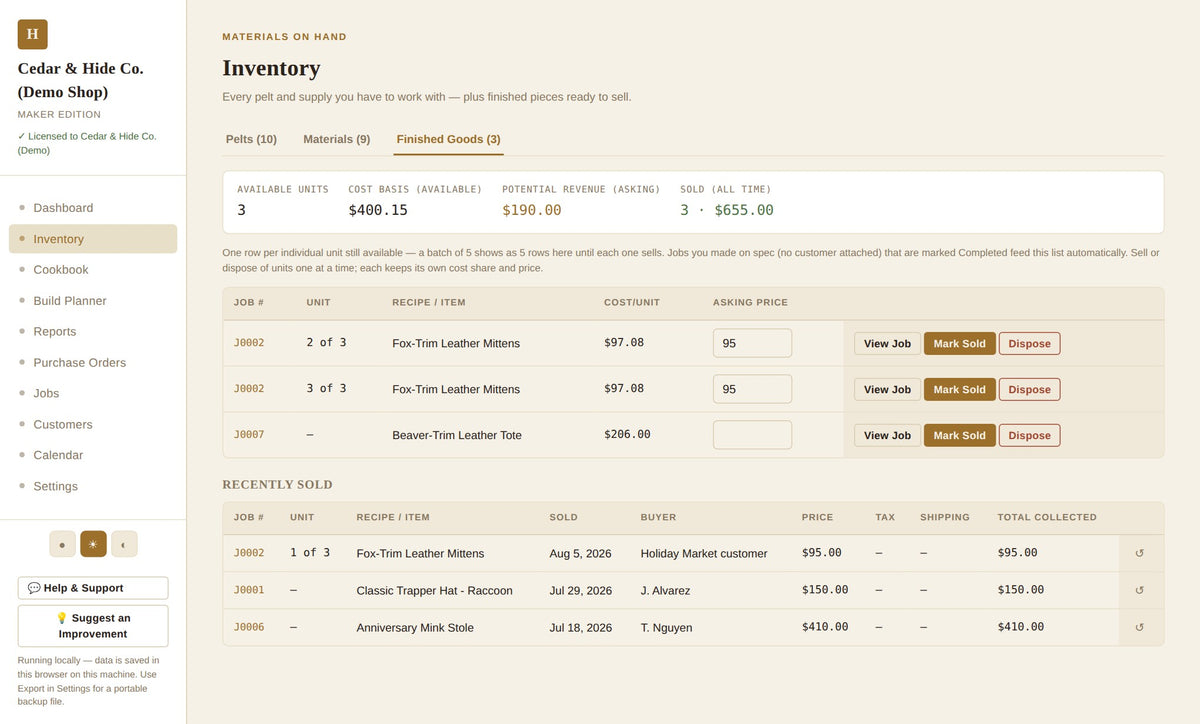
Task: Dispose mittens unit 2 of 3
Action: coord(1029,344)
